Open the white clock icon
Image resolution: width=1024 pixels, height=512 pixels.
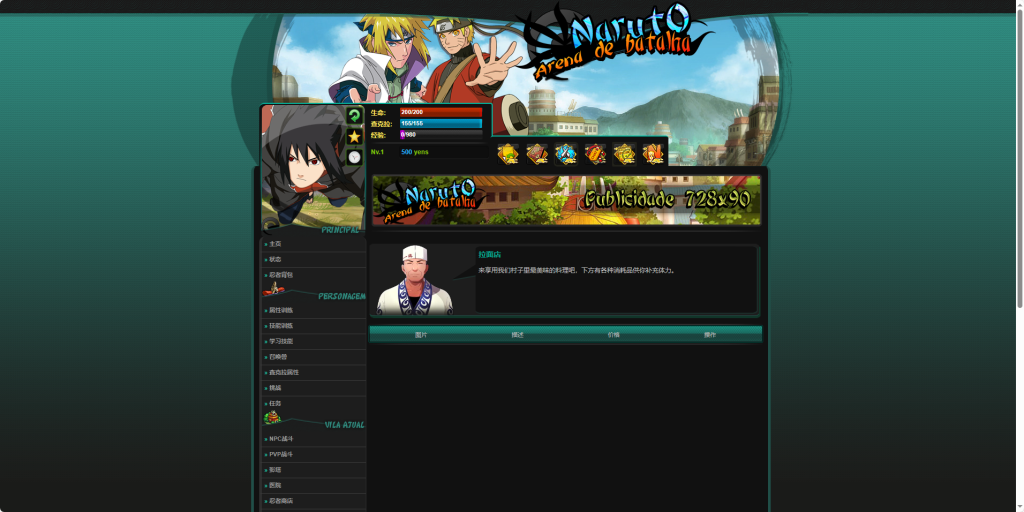point(354,157)
